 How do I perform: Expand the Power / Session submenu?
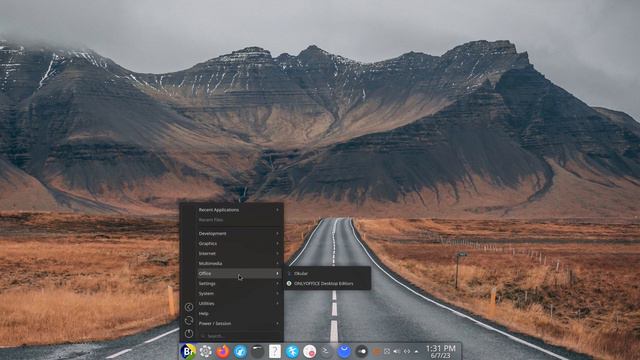pyautogui.click(x=239, y=323)
